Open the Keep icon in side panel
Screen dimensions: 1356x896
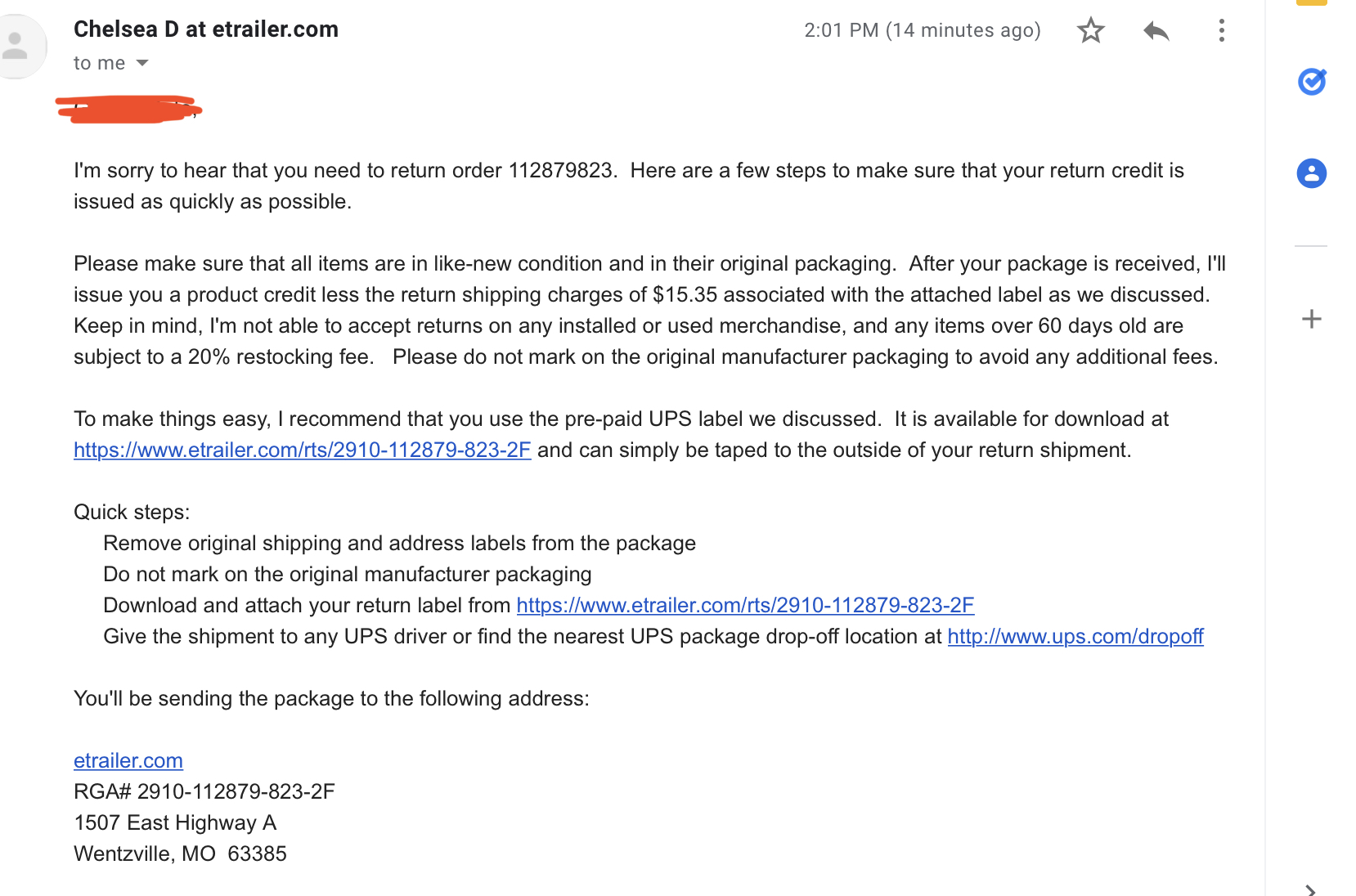pos(1312,2)
